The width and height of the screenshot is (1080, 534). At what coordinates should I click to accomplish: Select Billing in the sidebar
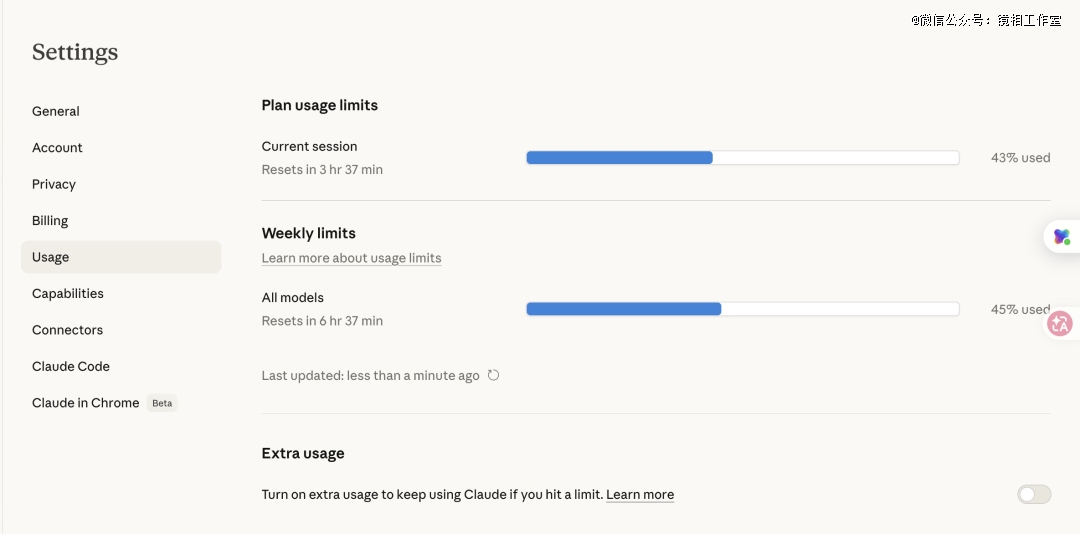[x=50, y=221]
